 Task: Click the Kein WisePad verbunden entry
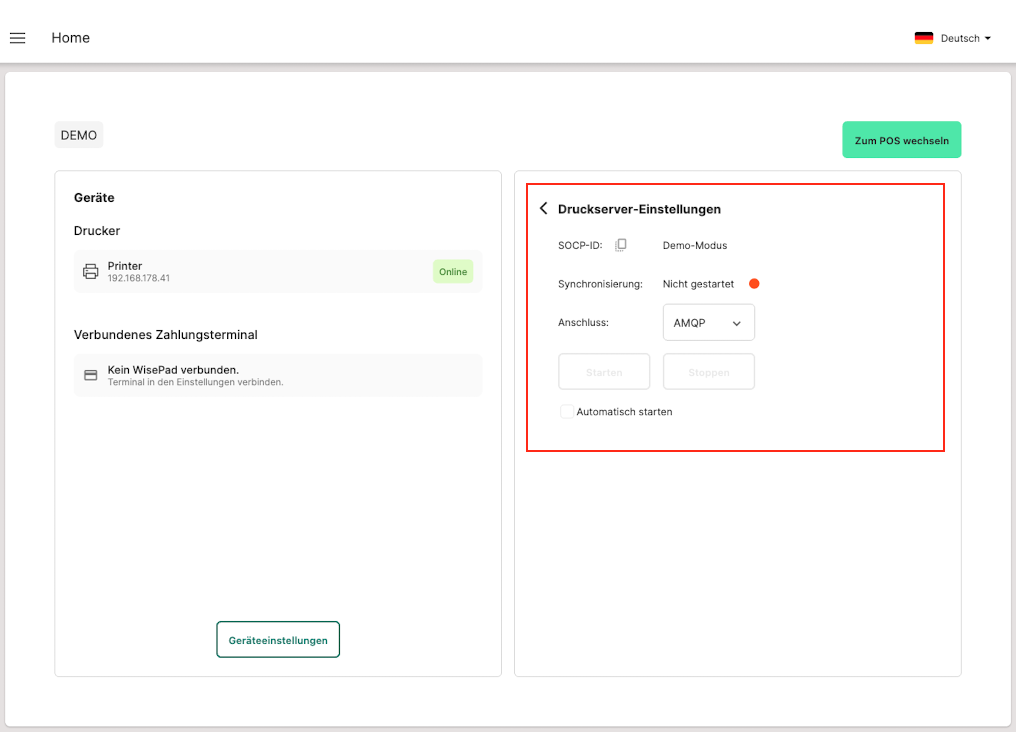point(173,369)
